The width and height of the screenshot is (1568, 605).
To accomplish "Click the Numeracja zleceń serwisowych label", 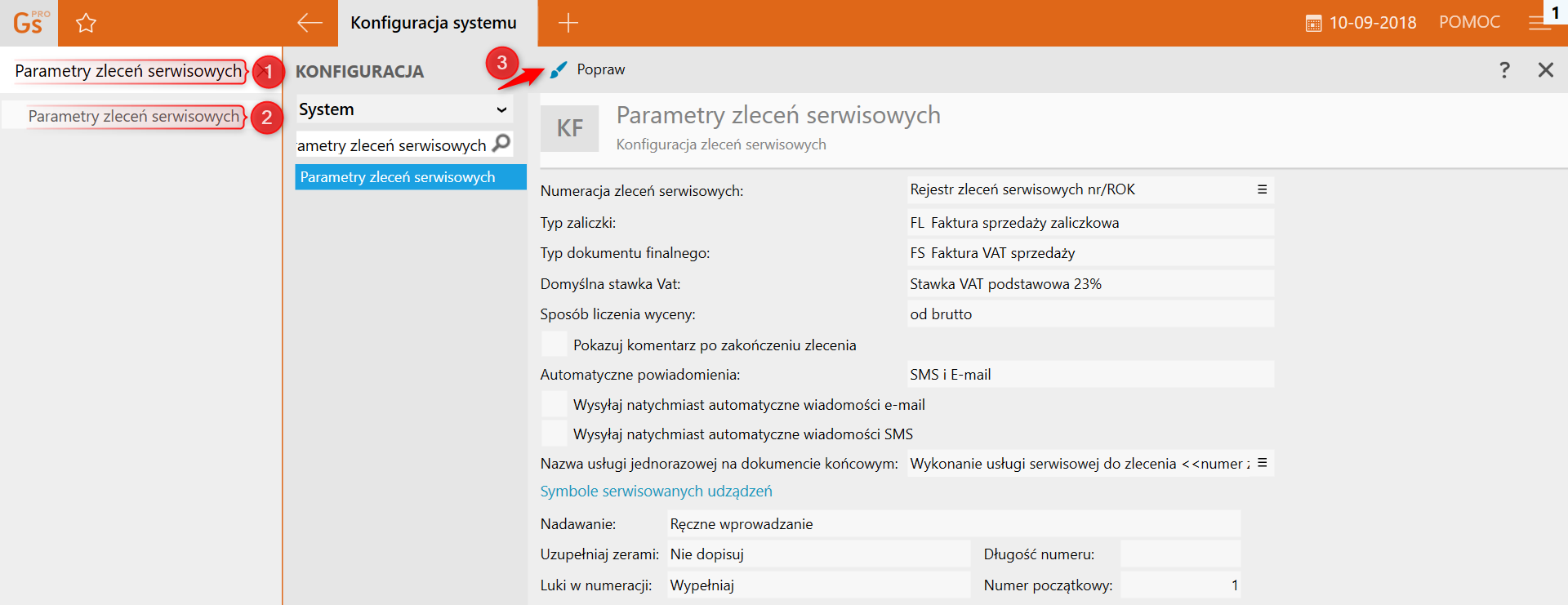I will (x=642, y=191).
